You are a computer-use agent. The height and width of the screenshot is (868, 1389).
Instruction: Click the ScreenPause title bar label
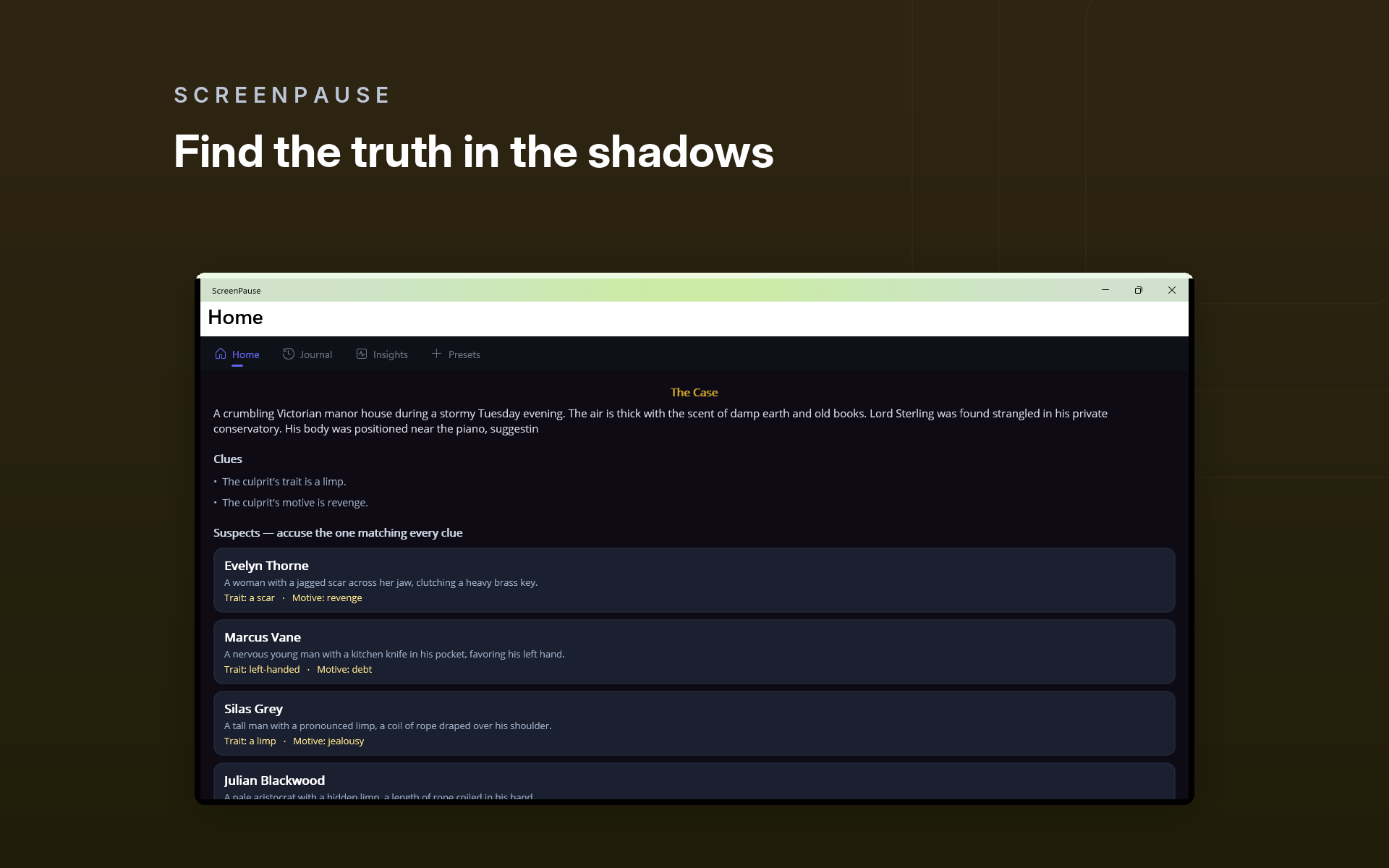click(236, 291)
